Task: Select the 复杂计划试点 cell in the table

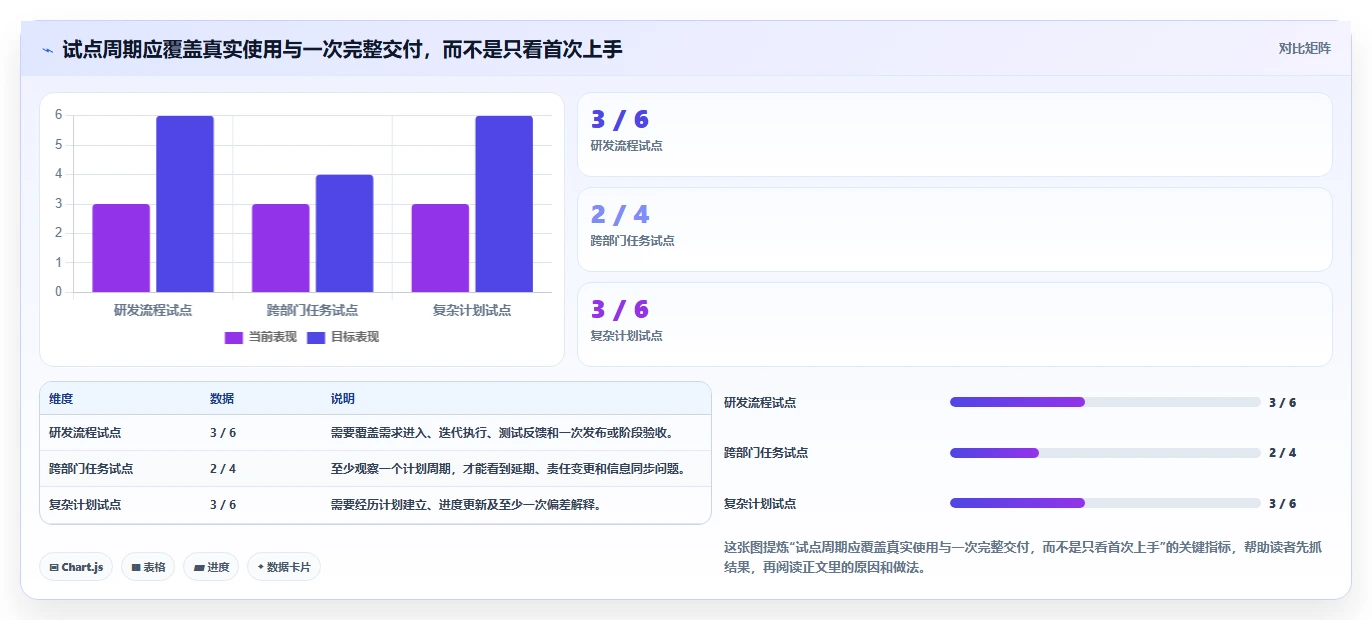Action: (x=85, y=505)
